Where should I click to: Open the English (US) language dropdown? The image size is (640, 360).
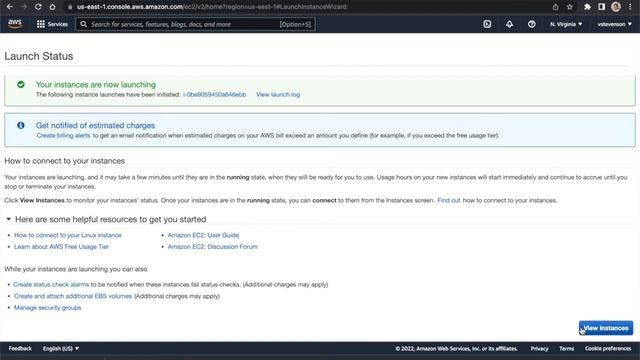click(61, 348)
